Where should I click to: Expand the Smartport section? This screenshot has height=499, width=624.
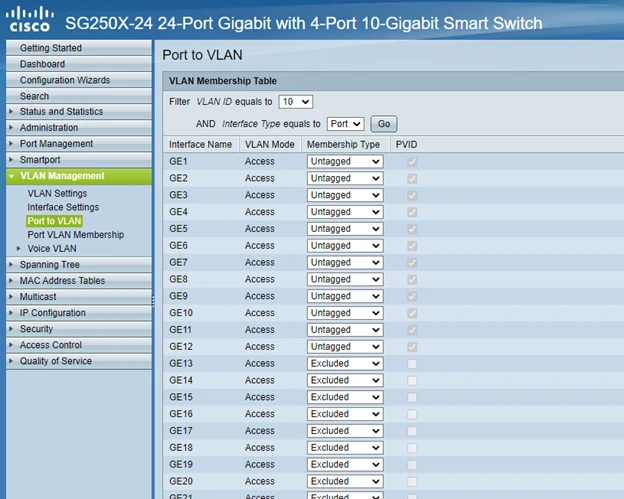coord(79,160)
